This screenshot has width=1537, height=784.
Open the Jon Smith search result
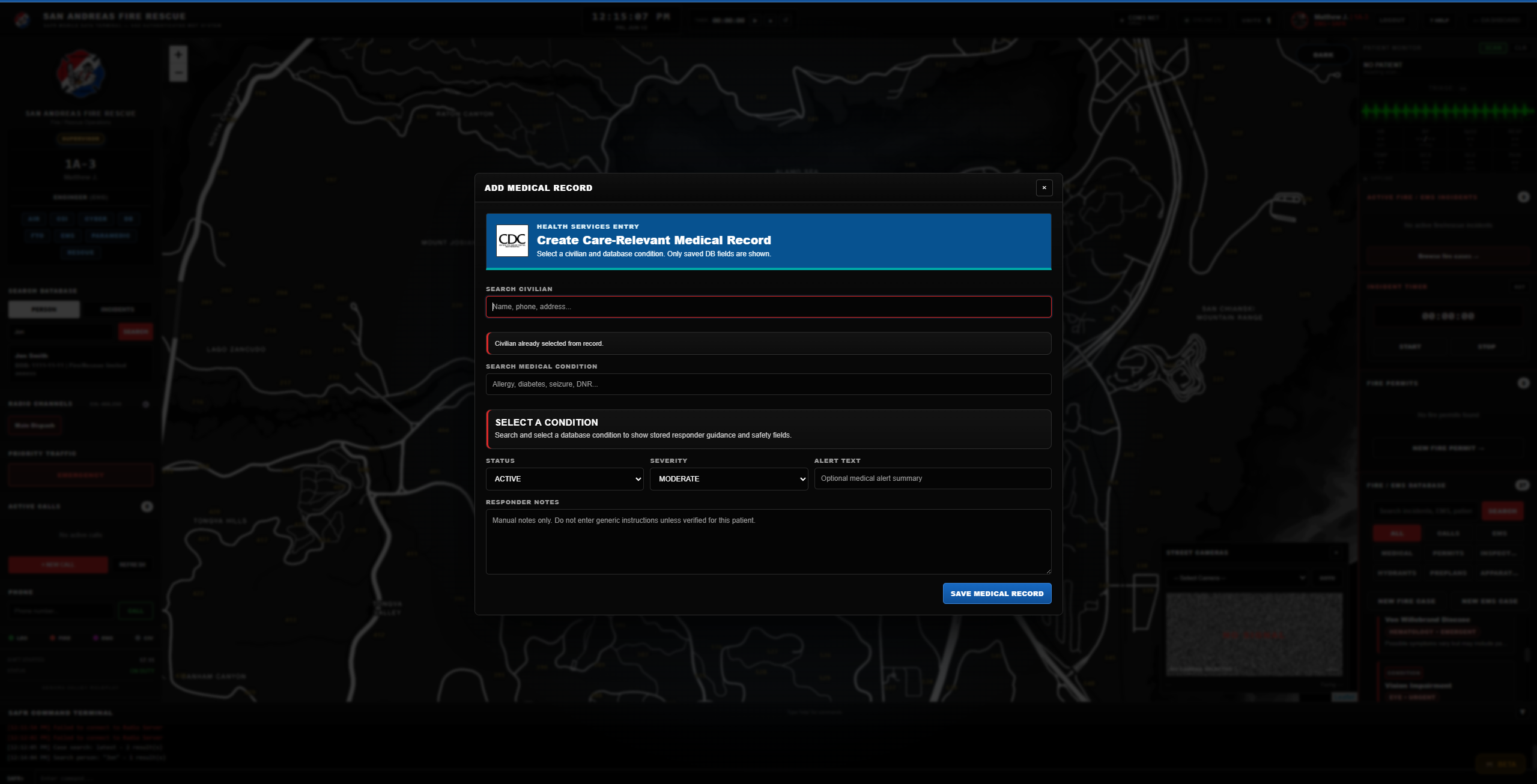point(80,364)
